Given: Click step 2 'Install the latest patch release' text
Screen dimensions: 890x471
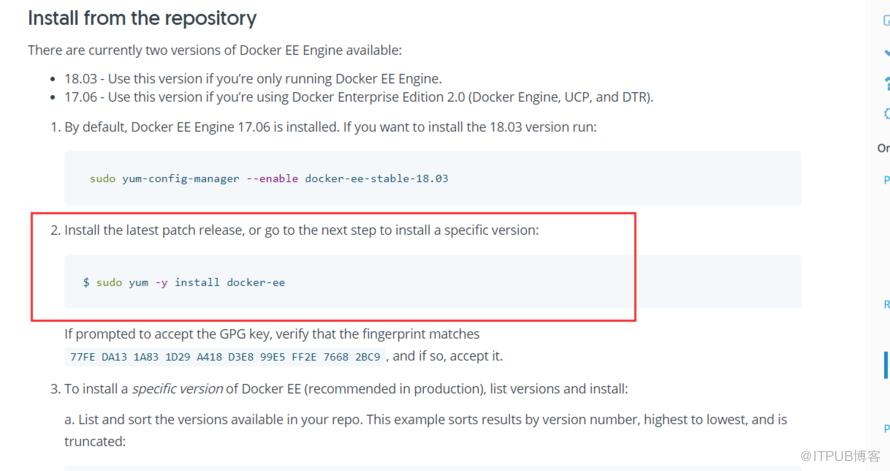Looking at the screenshot, I should pyautogui.click(x=301, y=230).
